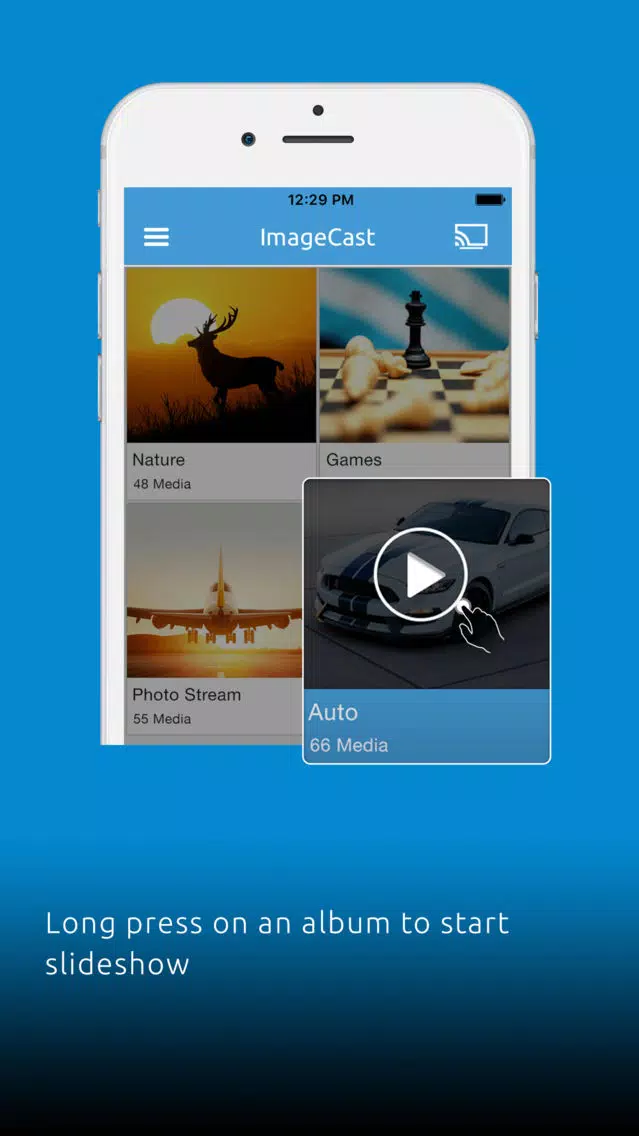This screenshot has width=639, height=1136.
Task: Click the Nature album label
Action: (x=159, y=459)
